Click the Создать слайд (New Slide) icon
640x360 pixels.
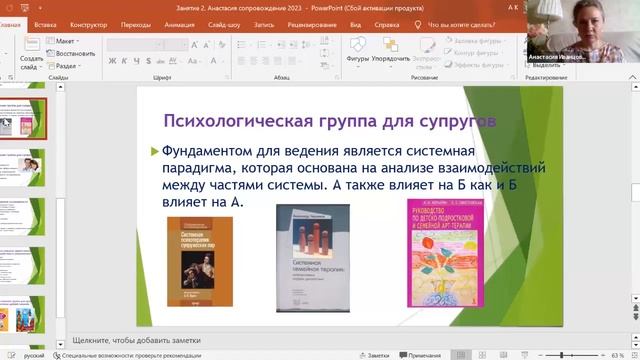click(31, 44)
